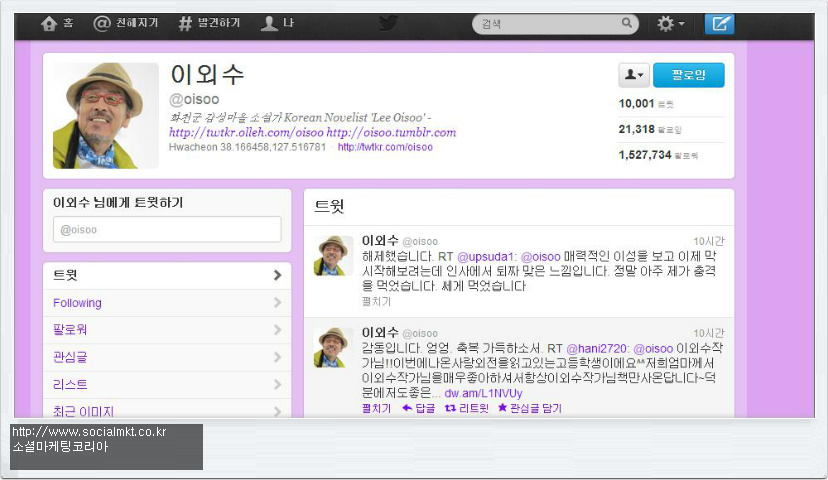
Task: Click the chevron on the 리스트 row
Action: [277, 385]
